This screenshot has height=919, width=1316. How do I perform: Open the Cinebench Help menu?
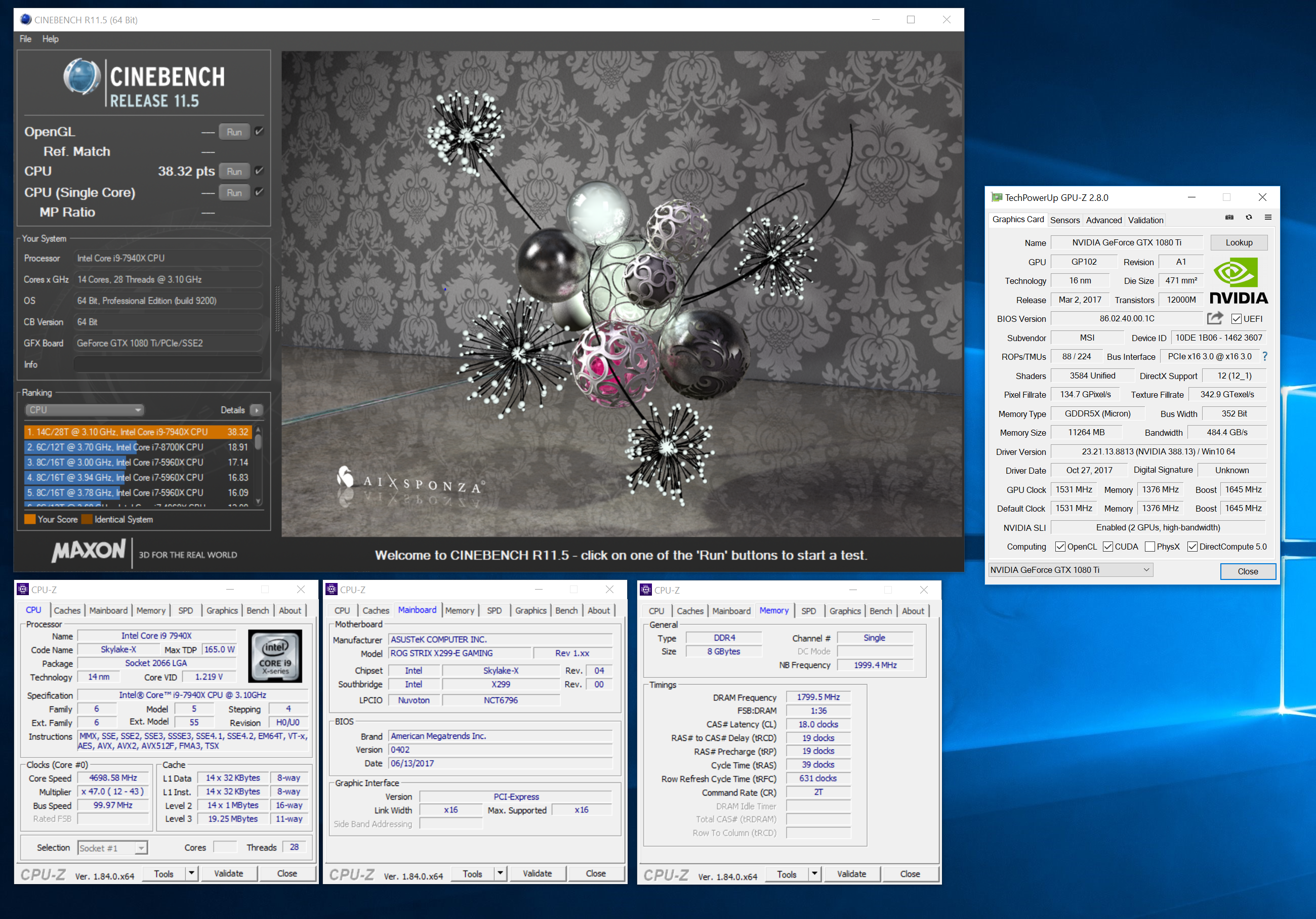pyautogui.click(x=51, y=39)
